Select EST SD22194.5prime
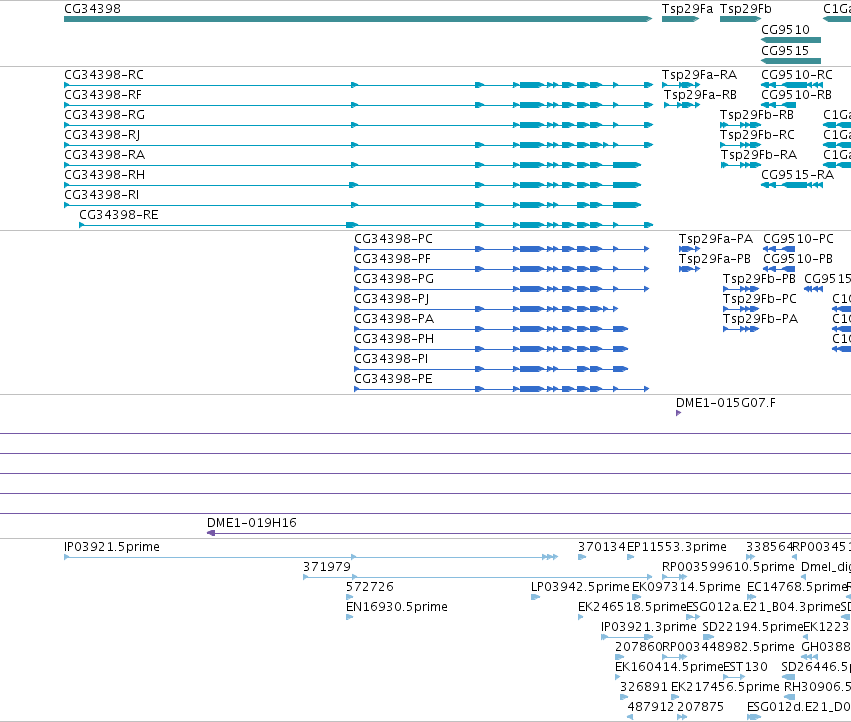This screenshot has width=851, height=722. (x=752, y=627)
